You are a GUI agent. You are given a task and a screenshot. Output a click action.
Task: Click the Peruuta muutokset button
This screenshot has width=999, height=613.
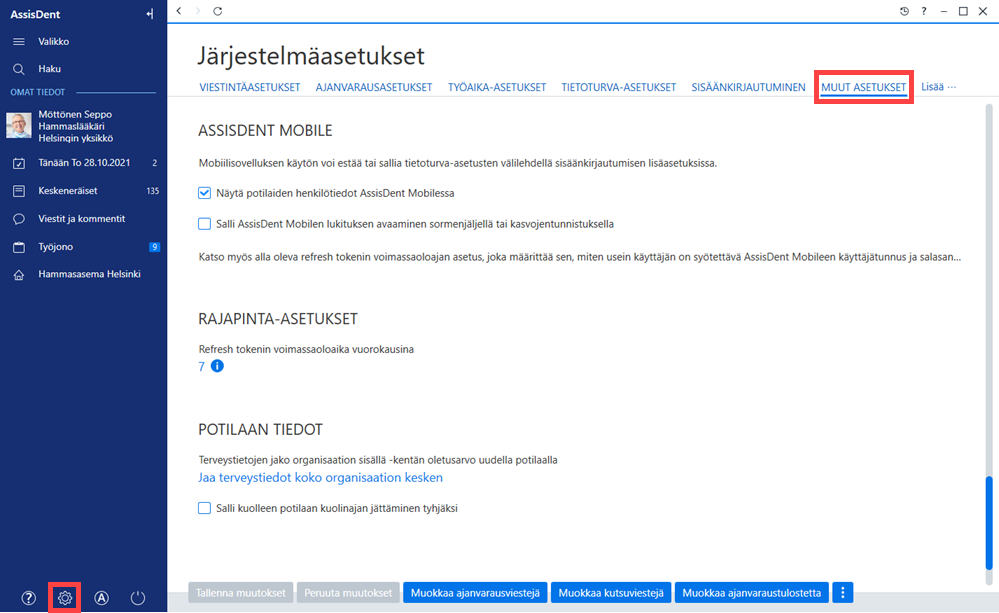[348, 593]
